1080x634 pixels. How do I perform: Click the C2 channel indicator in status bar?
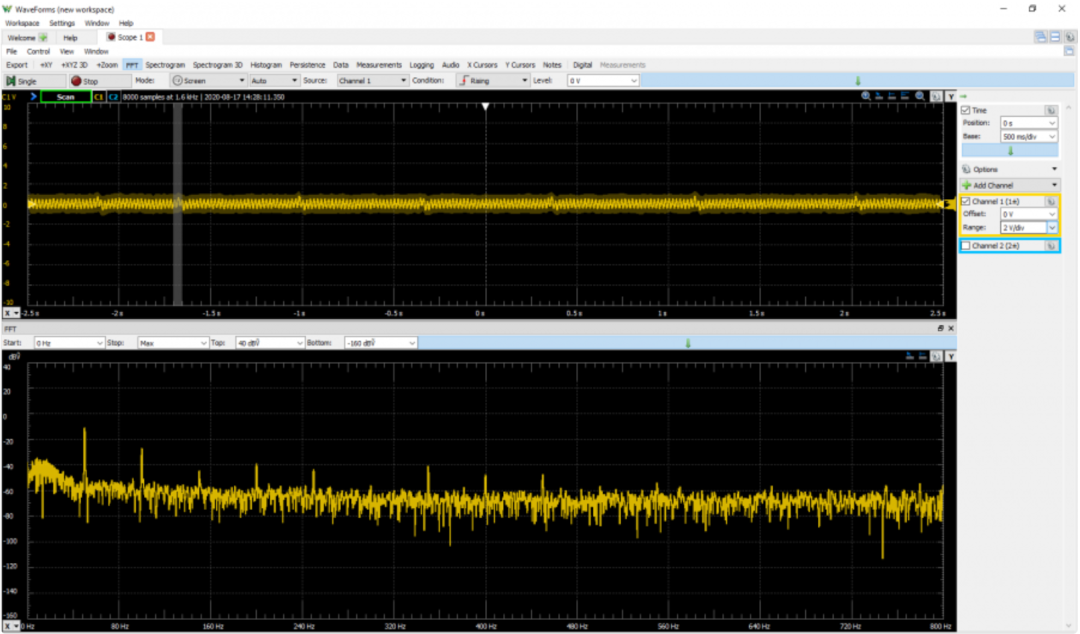(113, 97)
